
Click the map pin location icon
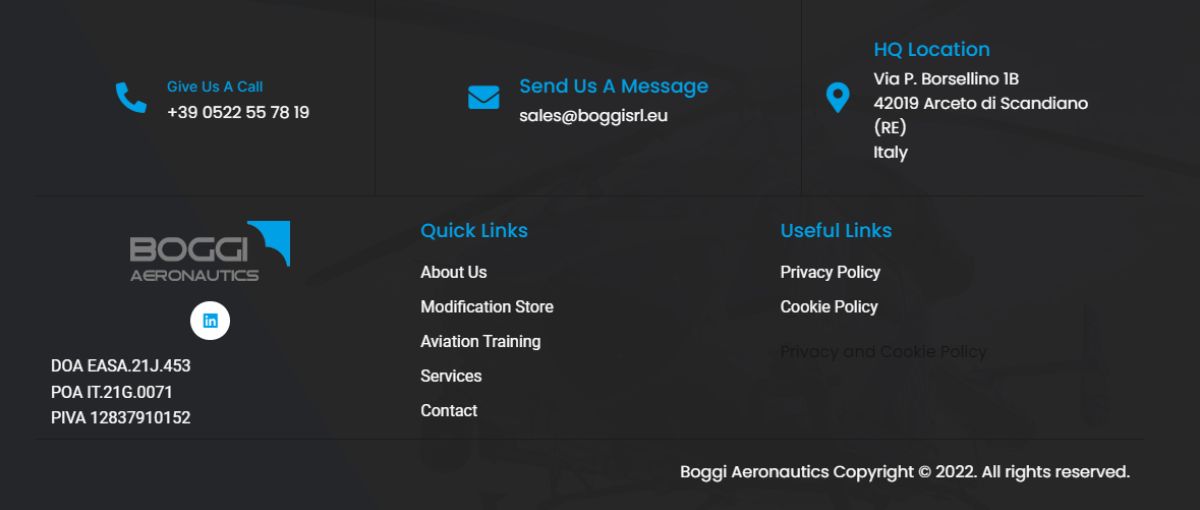tap(837, 98)
